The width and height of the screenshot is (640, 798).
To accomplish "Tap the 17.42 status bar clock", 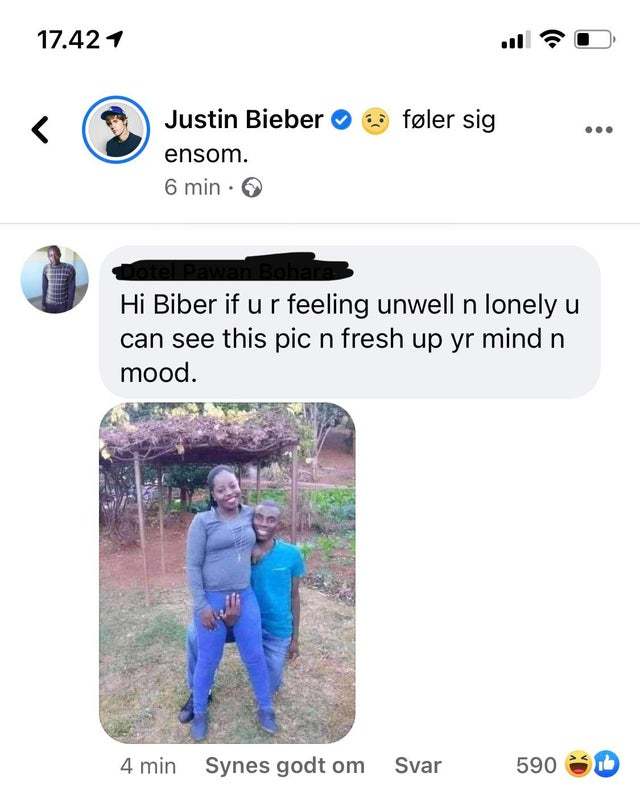I will pos(69,40).
